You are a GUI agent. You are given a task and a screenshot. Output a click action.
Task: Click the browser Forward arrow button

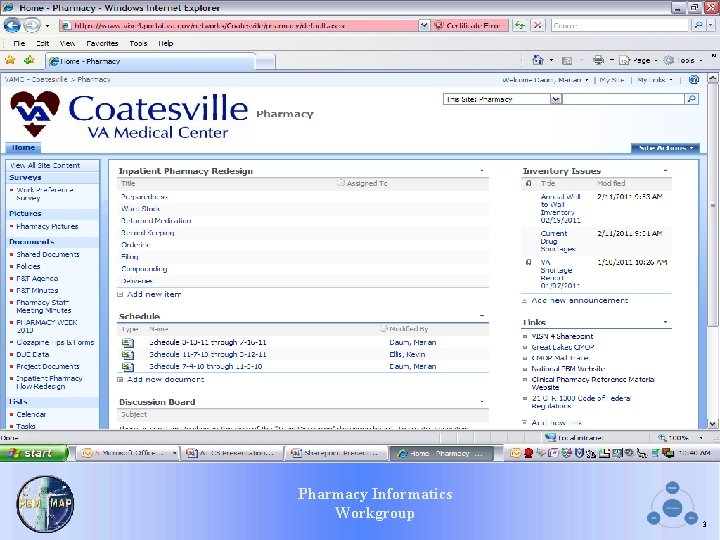[x=32, y=25]
